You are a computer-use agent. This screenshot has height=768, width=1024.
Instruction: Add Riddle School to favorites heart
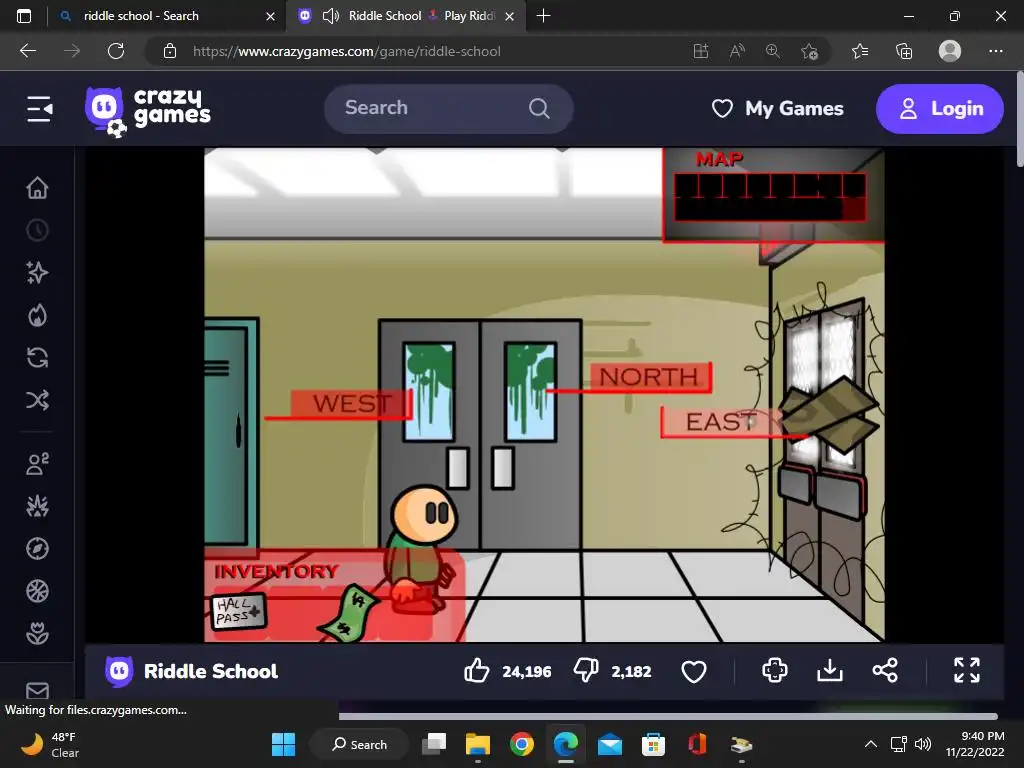coord(694,671)
